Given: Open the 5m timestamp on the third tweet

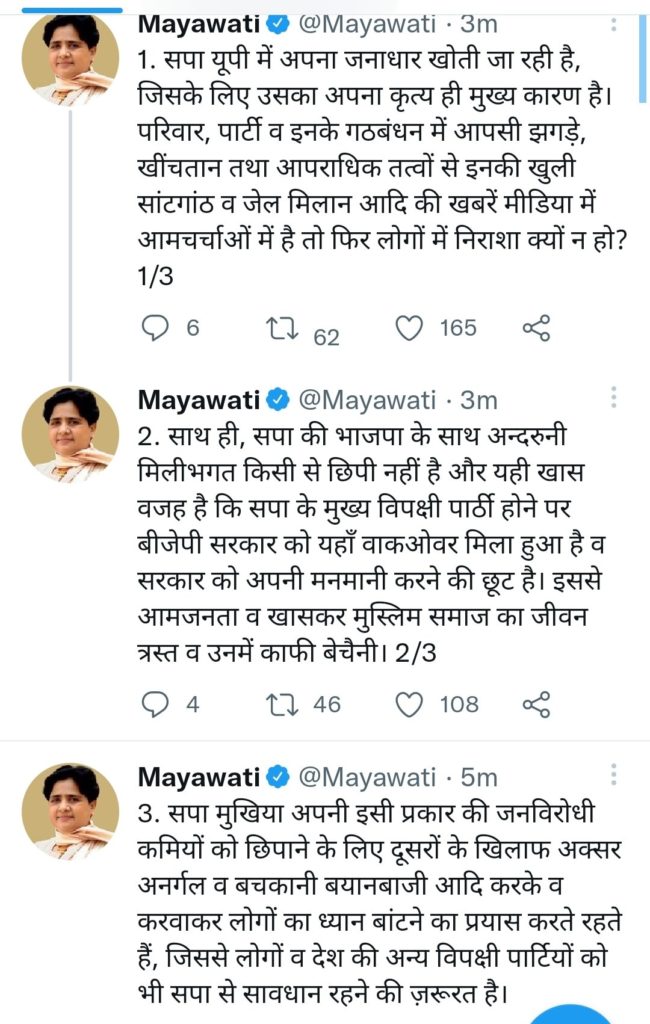Looking at the screenshot, I should 479,777.
